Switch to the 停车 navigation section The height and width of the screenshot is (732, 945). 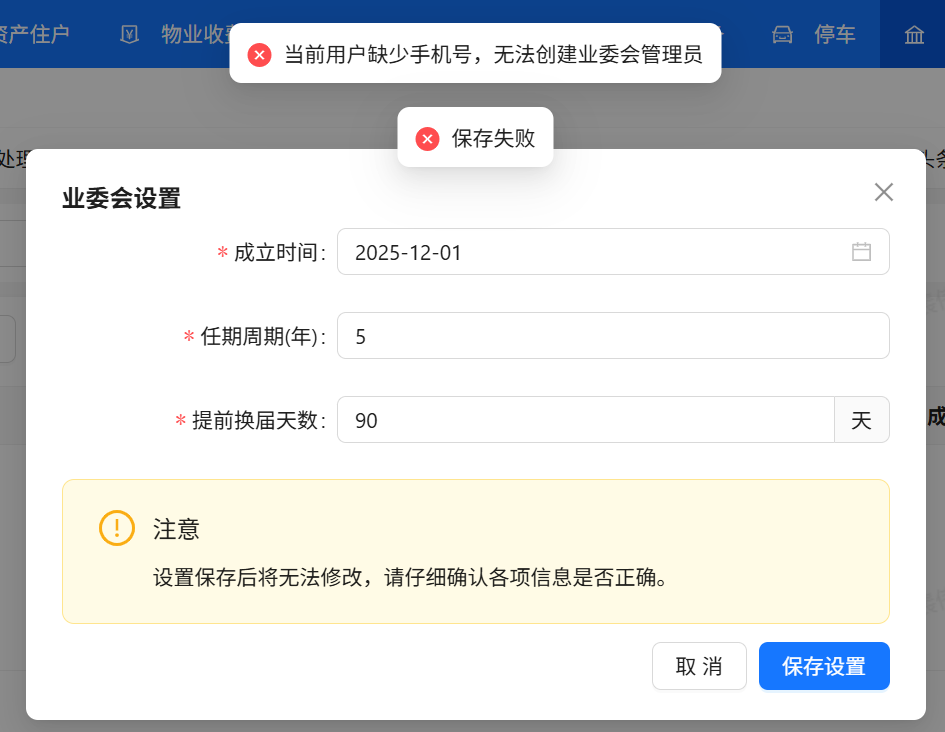coord(836,34)
